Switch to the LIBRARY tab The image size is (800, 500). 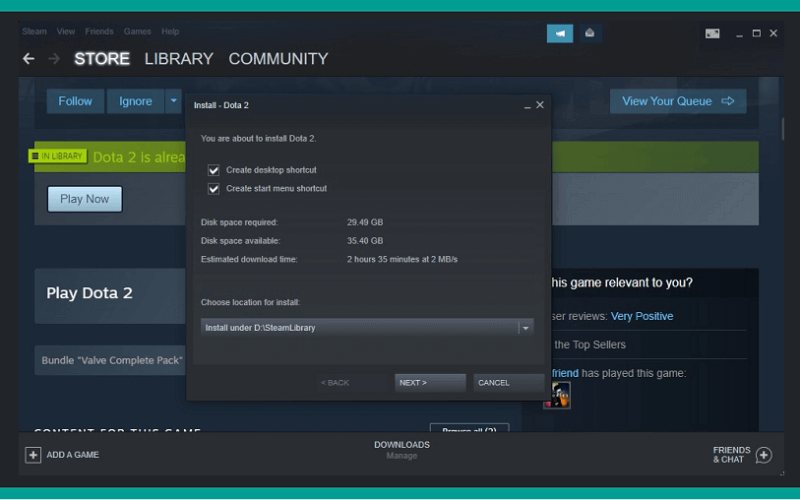pos(179,59)
